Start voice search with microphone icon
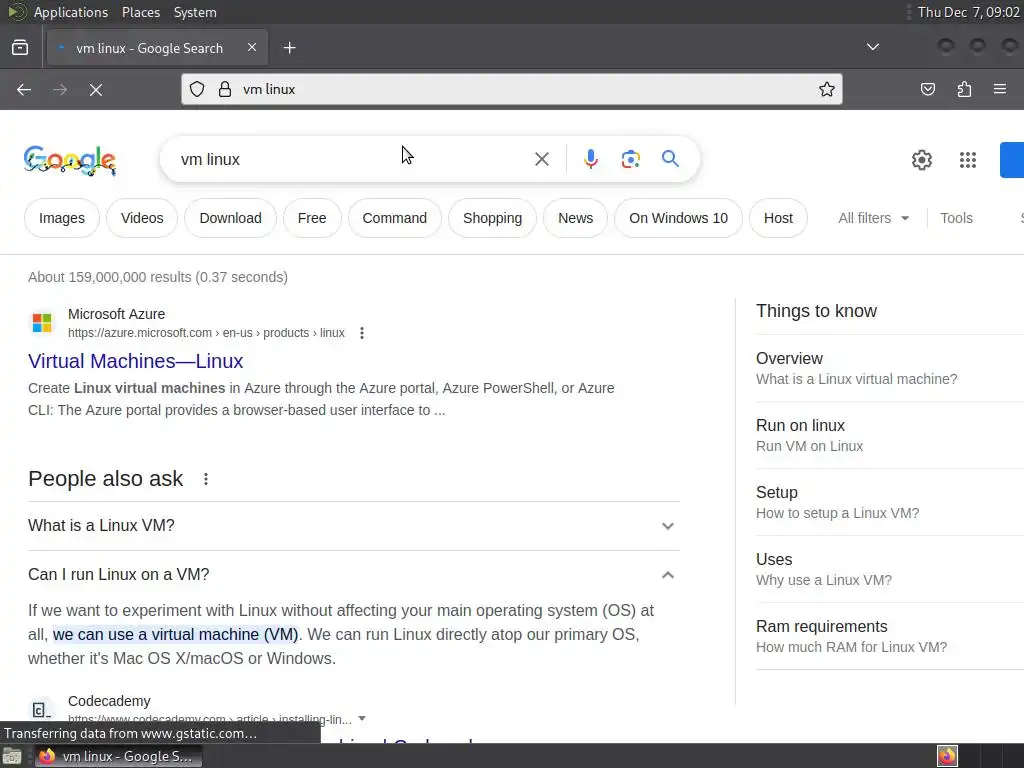This screenshot has height=768, width=1024. tap(590, 159)
